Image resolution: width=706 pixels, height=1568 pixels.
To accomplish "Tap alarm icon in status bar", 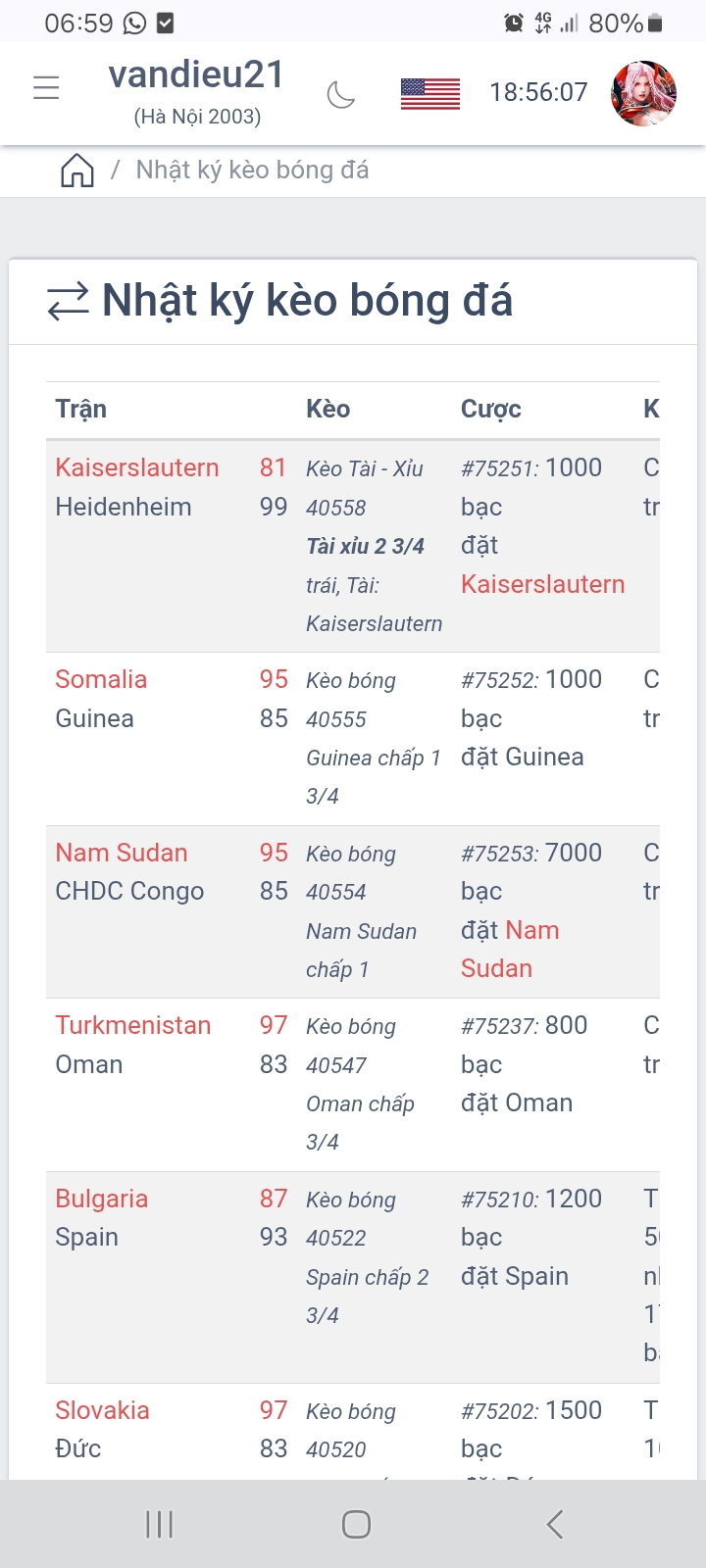I will tap(513, 23).
